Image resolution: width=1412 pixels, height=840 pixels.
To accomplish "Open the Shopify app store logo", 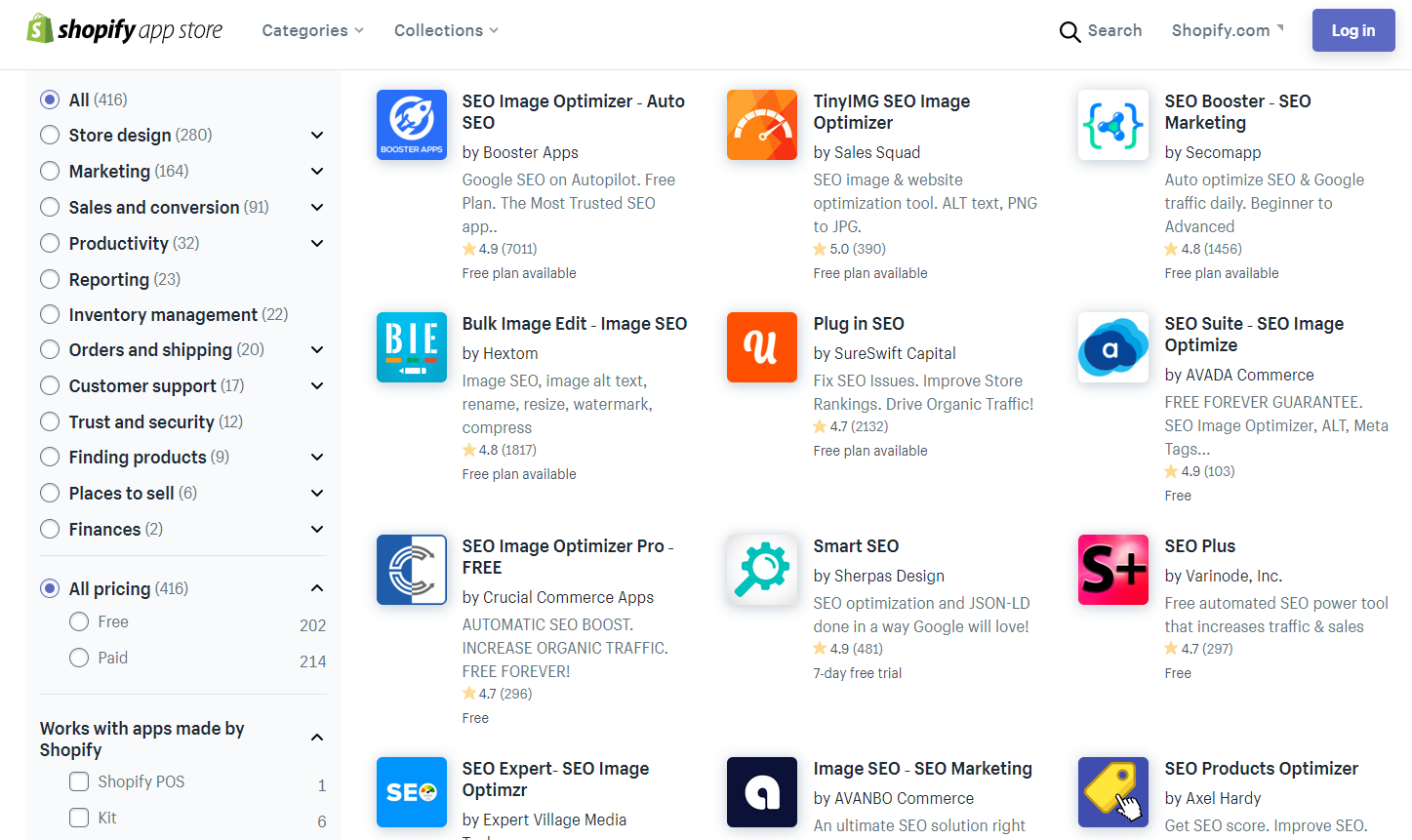I will (x=125, y=29).
